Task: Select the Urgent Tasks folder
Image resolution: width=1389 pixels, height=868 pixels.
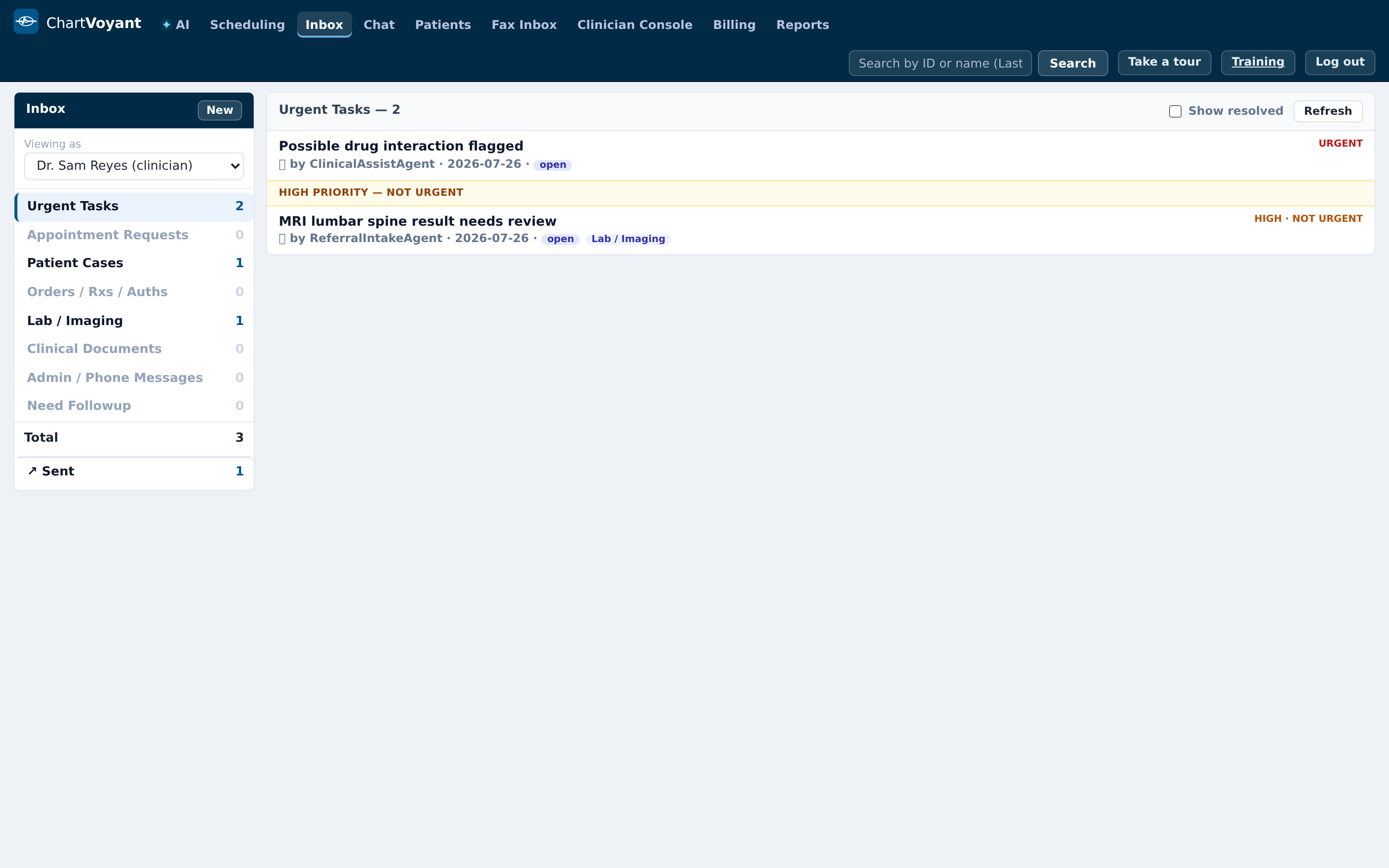Action: pos(134,207)
